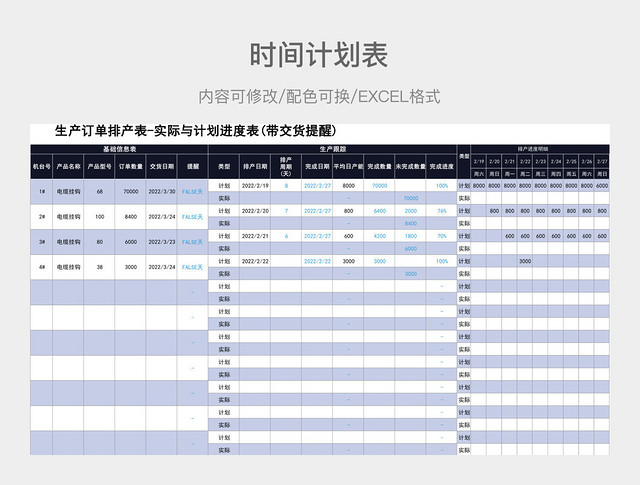Select product model cell 38
The height and width of the screenshot is (485, 640).
pyautogui.click(x=100, y=267)
